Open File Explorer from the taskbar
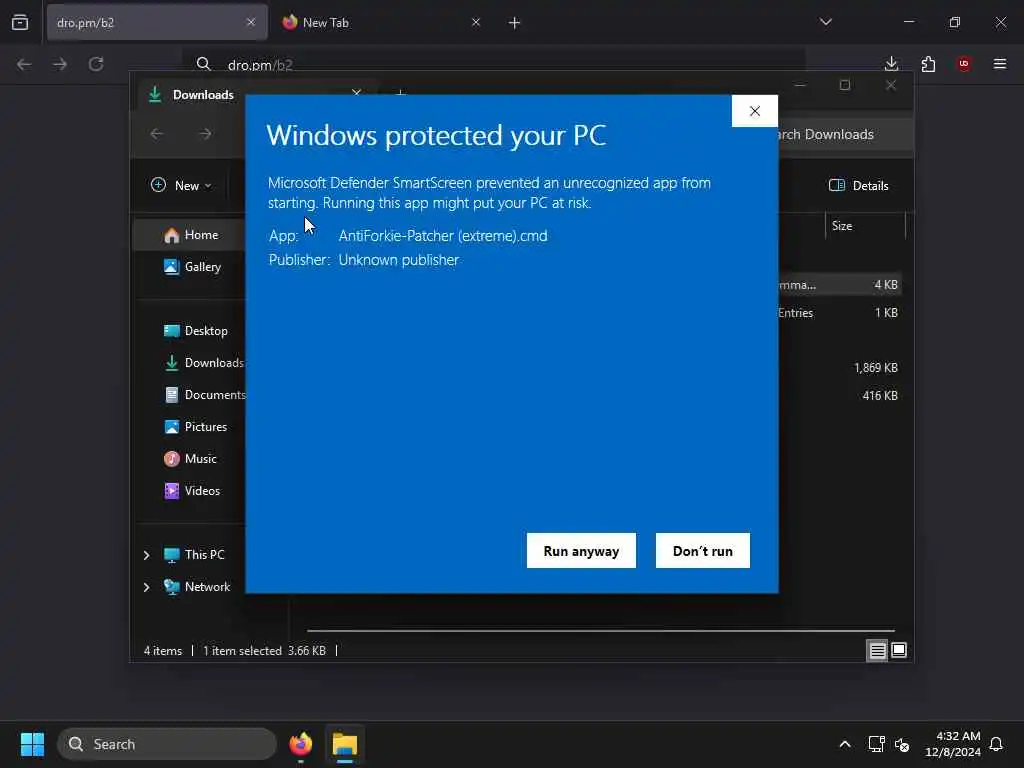The height and width of the screenshot is (768, 1024). [345, 744]
